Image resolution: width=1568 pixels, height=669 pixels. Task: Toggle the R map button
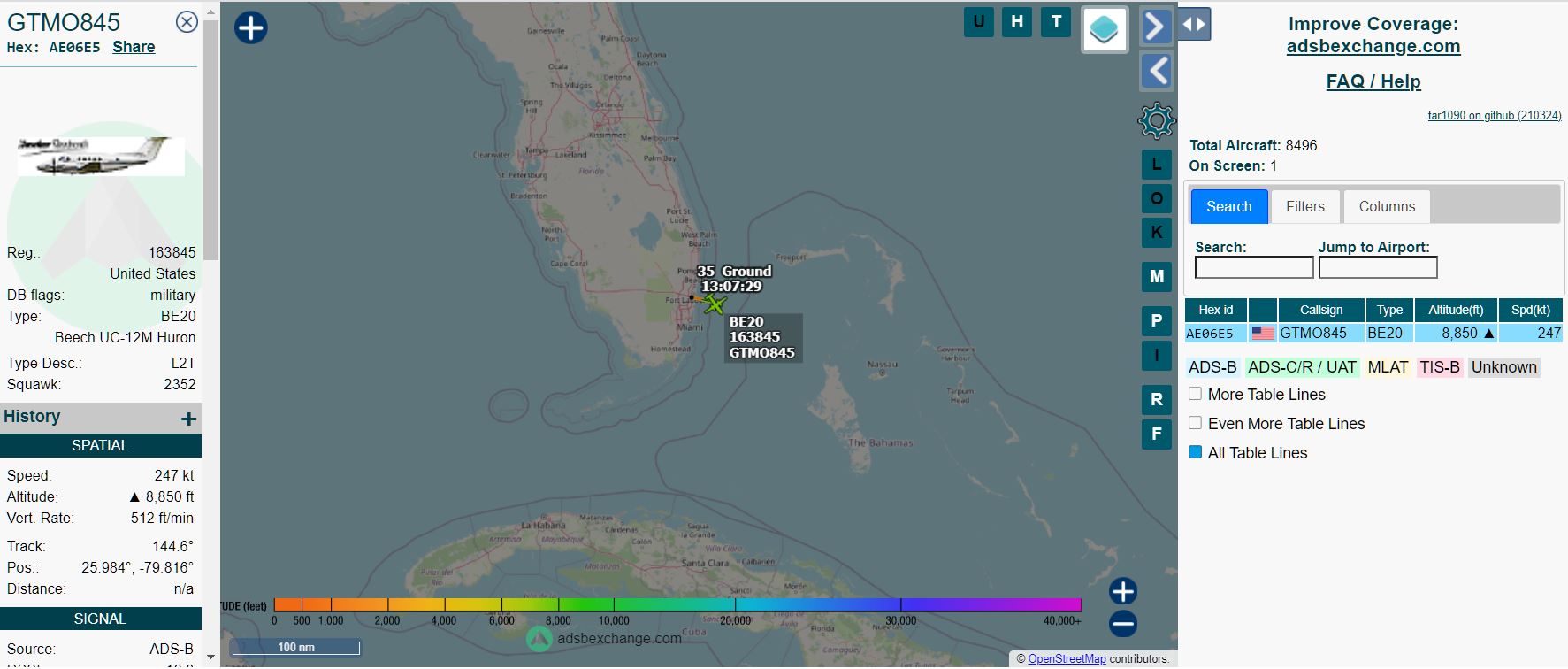[x=1156, y=400]
